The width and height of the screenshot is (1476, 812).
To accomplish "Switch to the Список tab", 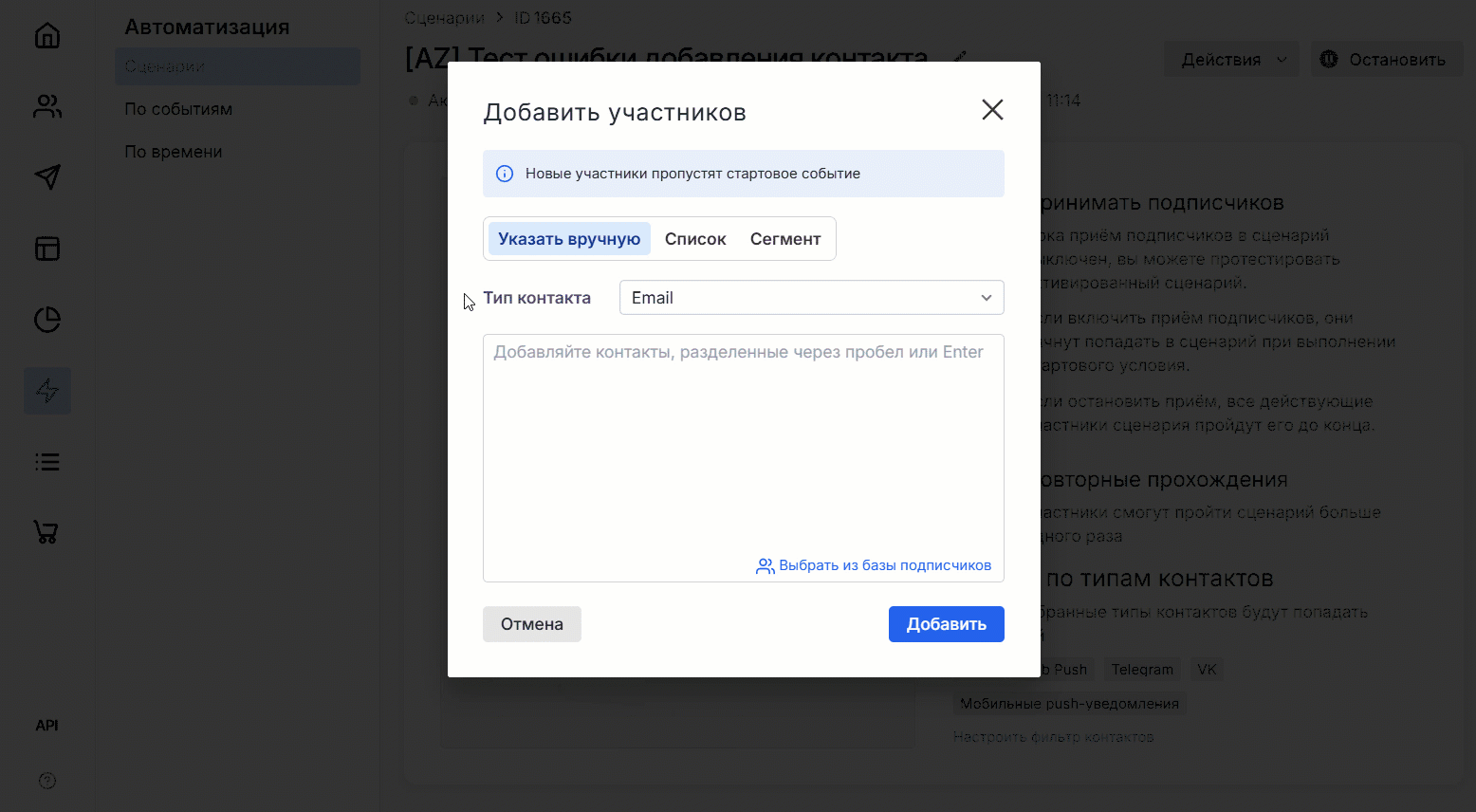I will pyautogui.click(x=694, y=238).
